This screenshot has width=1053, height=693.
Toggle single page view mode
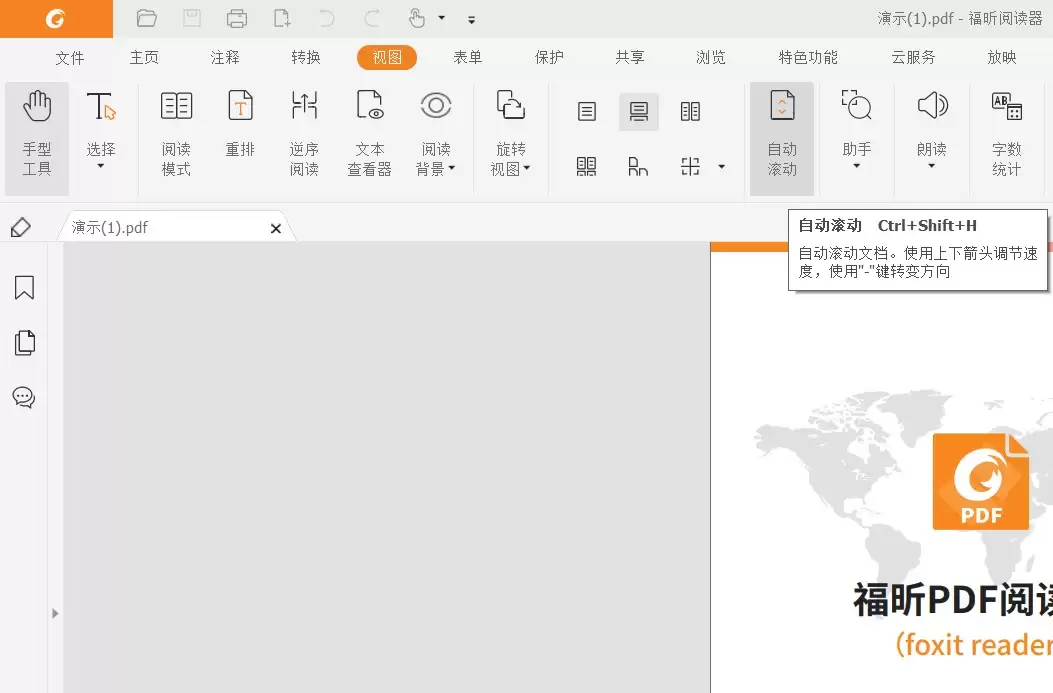click(x=586, y=110)
